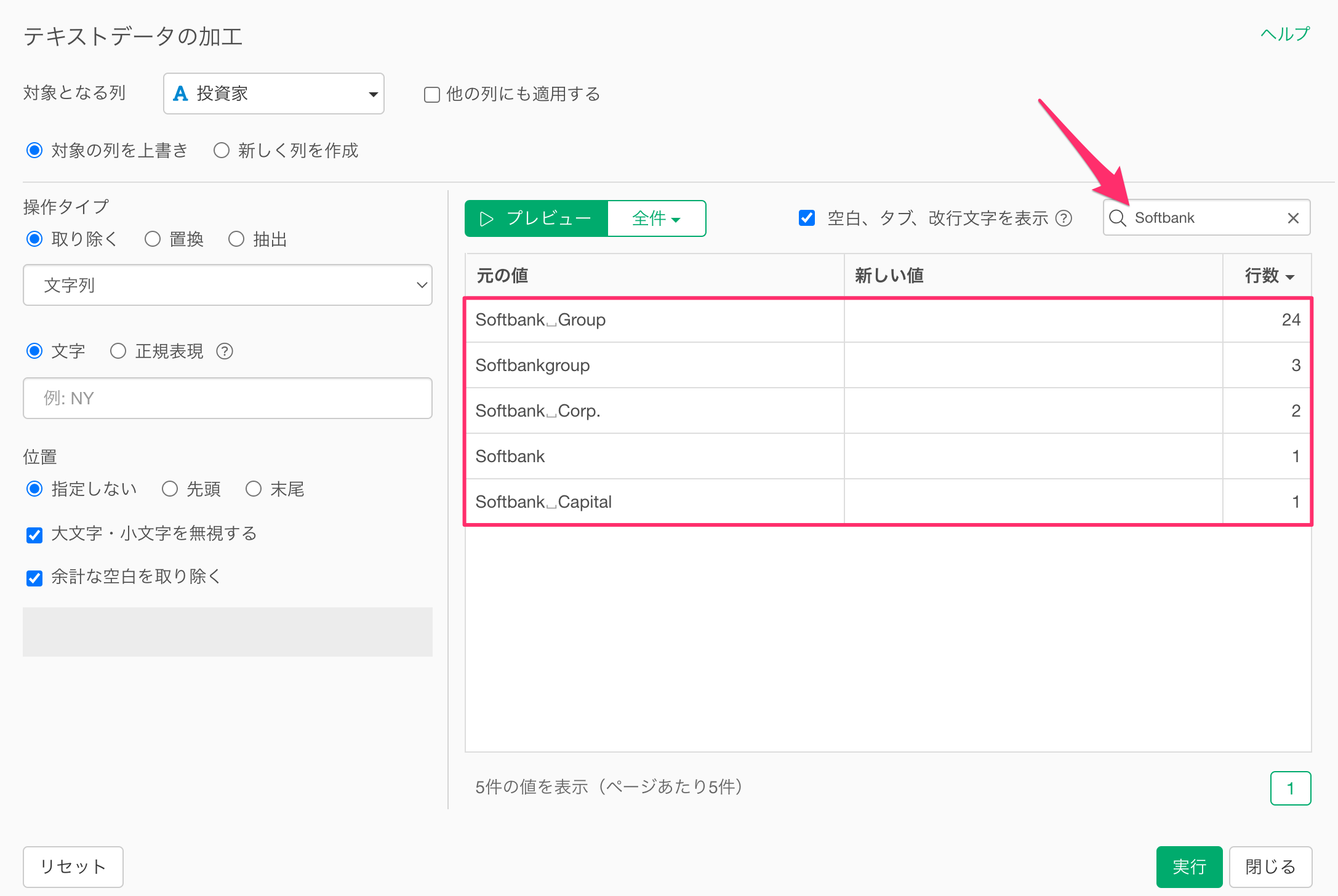Click the 実行 button
This screenshot has width=1338, height=896.
[x=1189, y=866]
